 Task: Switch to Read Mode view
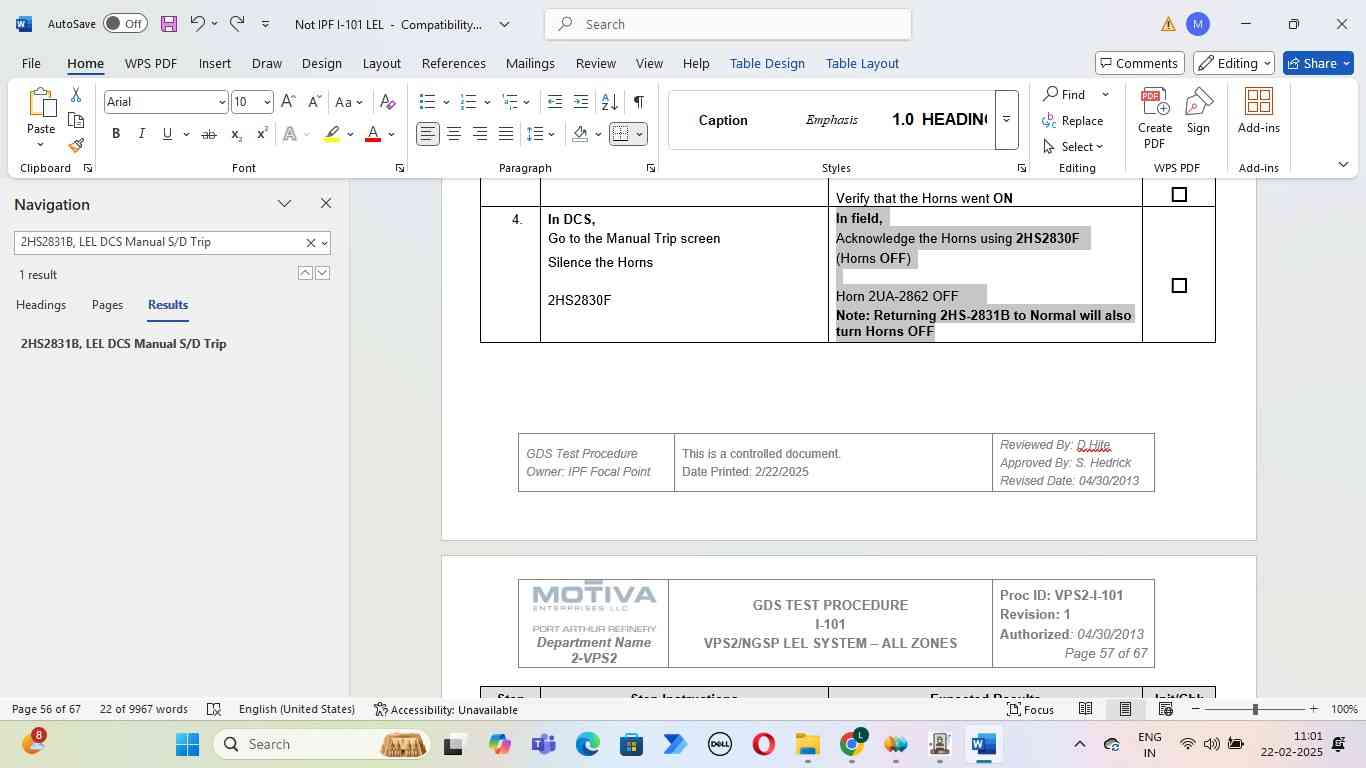[x=1085, y=709]
